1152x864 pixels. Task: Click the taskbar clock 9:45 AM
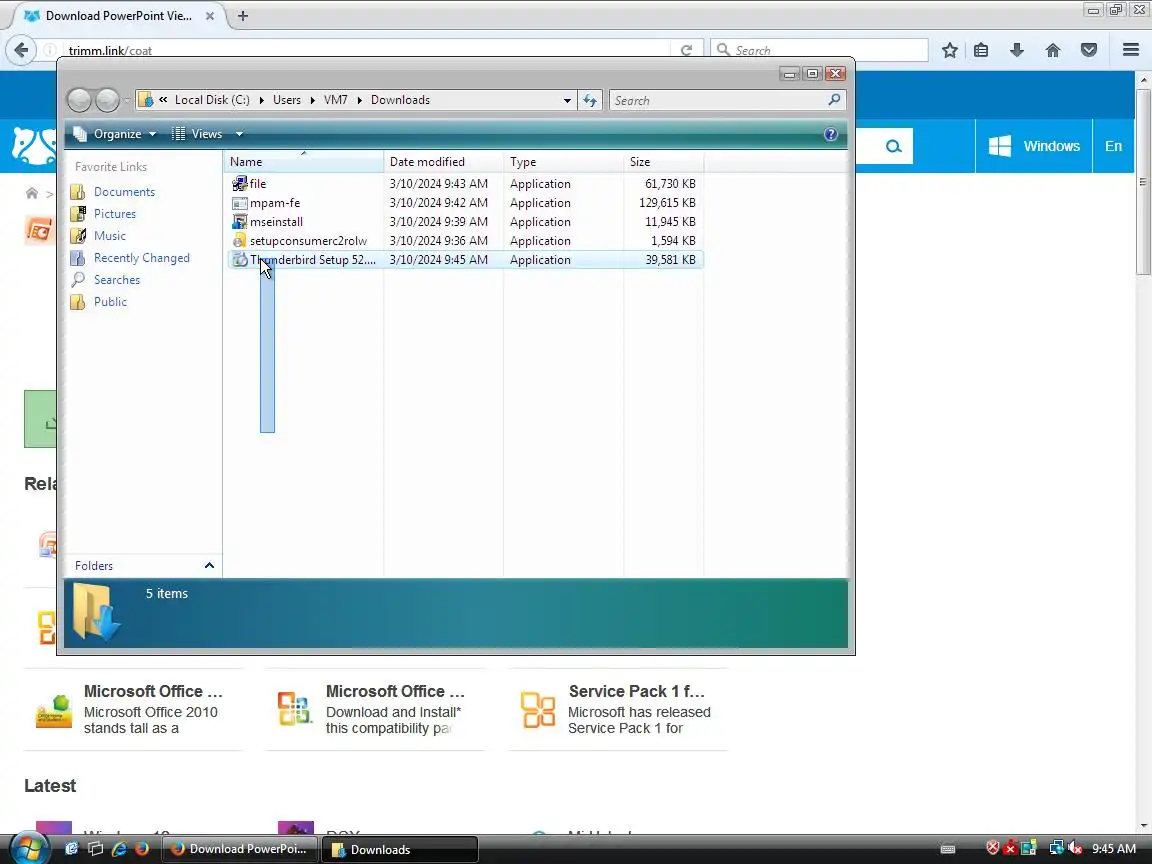click(1114, 849)
